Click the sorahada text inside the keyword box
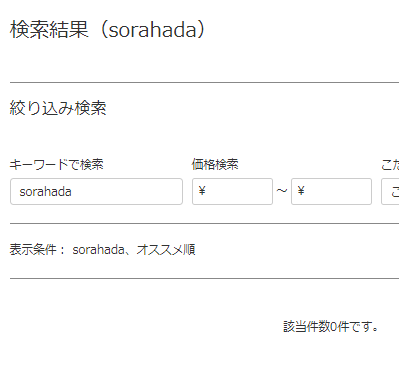Screen dimensions: 399x387 tap(45, 192)
